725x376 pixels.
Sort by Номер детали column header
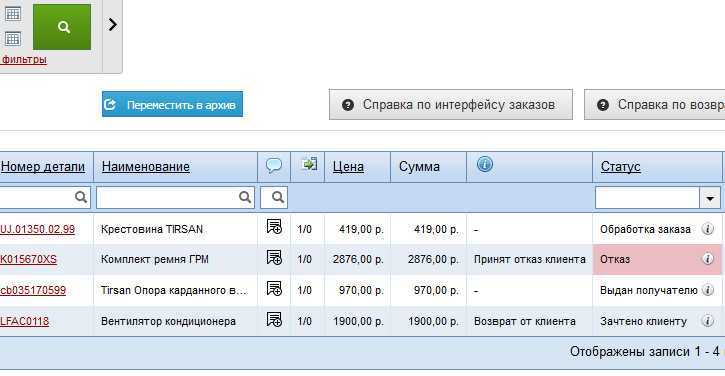pos(43,166)
